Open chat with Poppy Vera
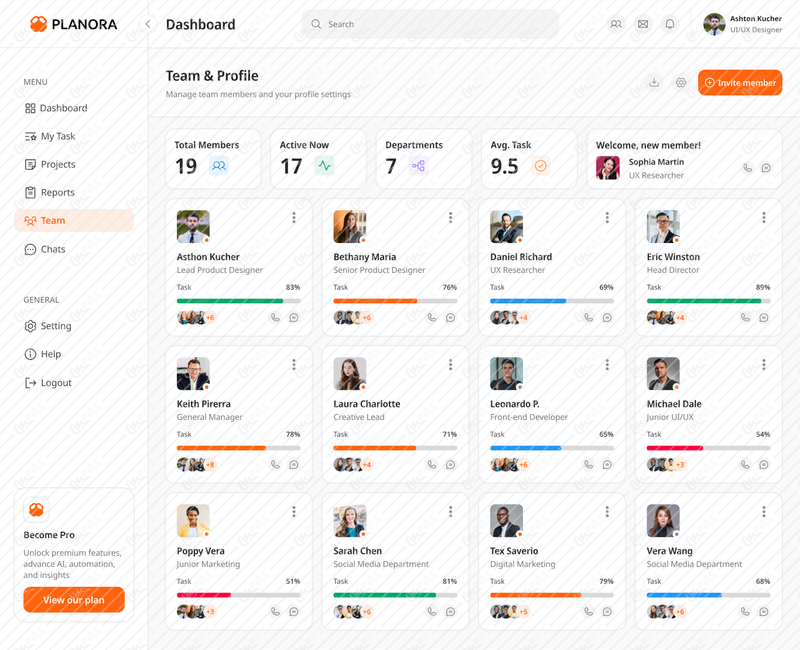This screenshot has height=650, width=800. click(x=294, y=611)
